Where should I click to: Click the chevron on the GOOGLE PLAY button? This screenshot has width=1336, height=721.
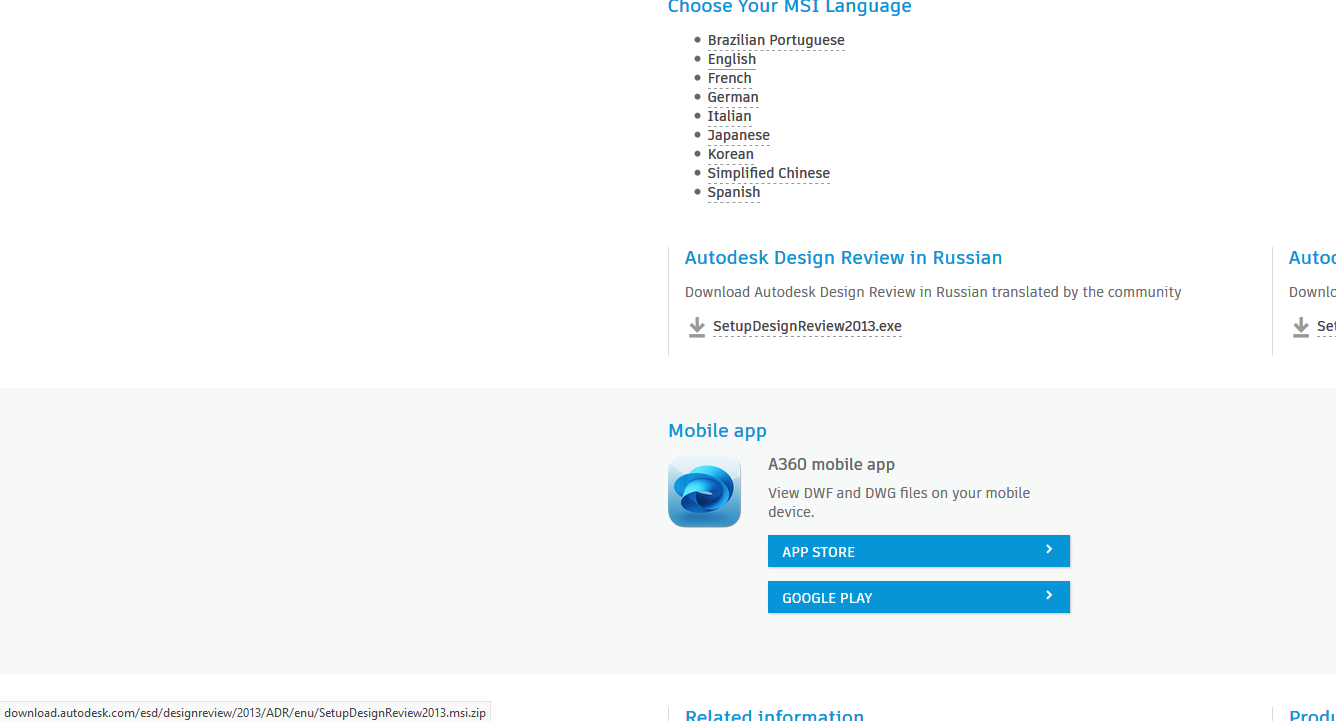tap(1049, 596)
